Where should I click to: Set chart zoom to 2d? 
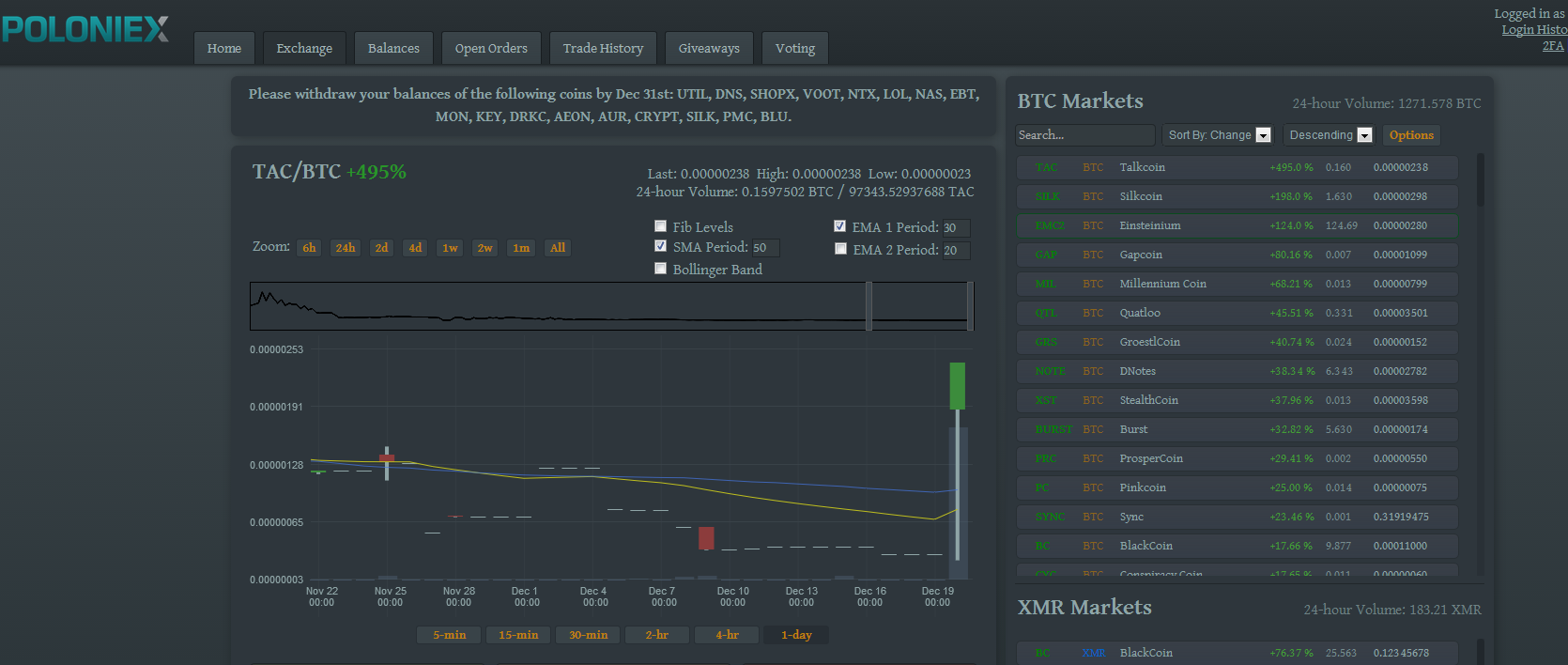tap(381, 248)
